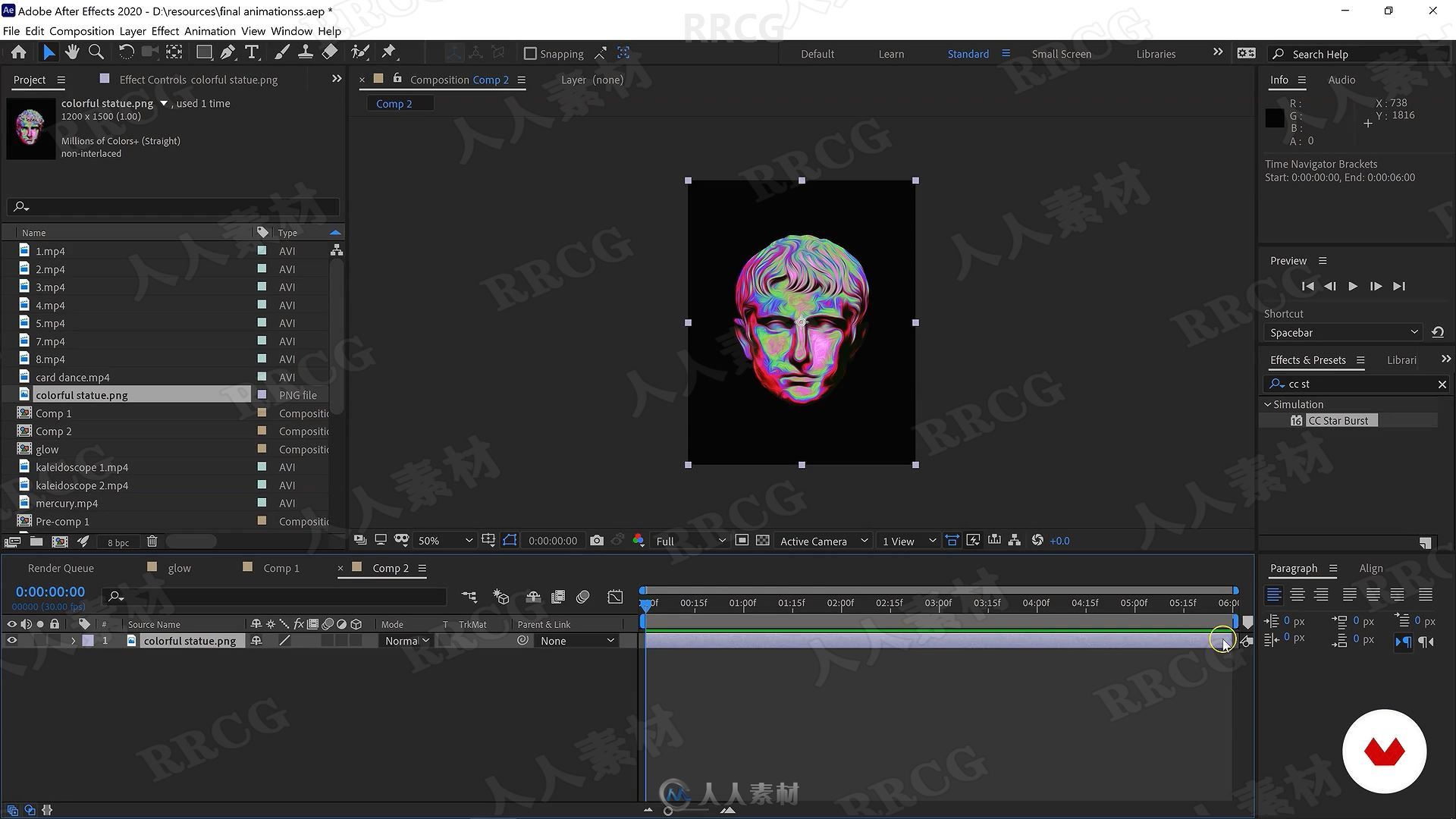
Task: Collapse the Simulation effects category
Action: click(x=1267, y=404)
